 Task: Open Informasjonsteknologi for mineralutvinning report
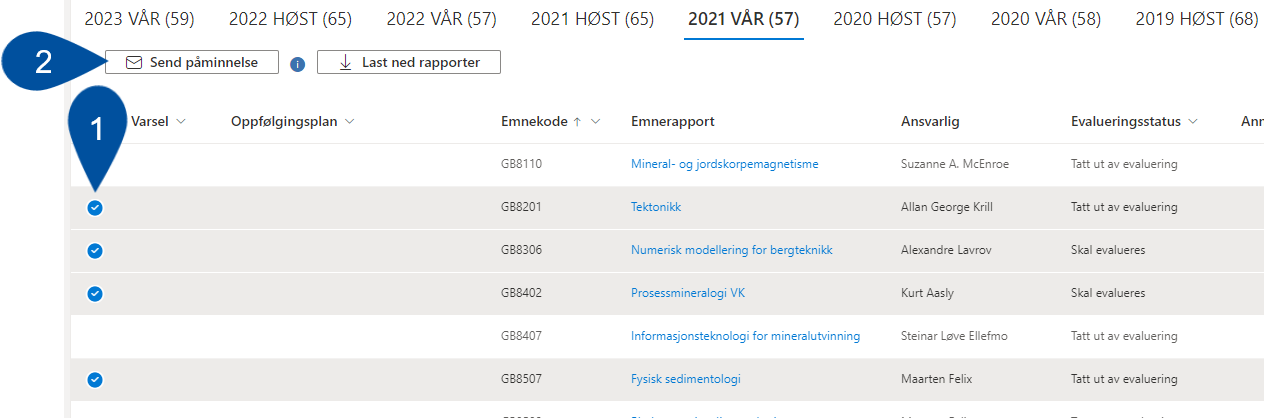coord(746,336)
